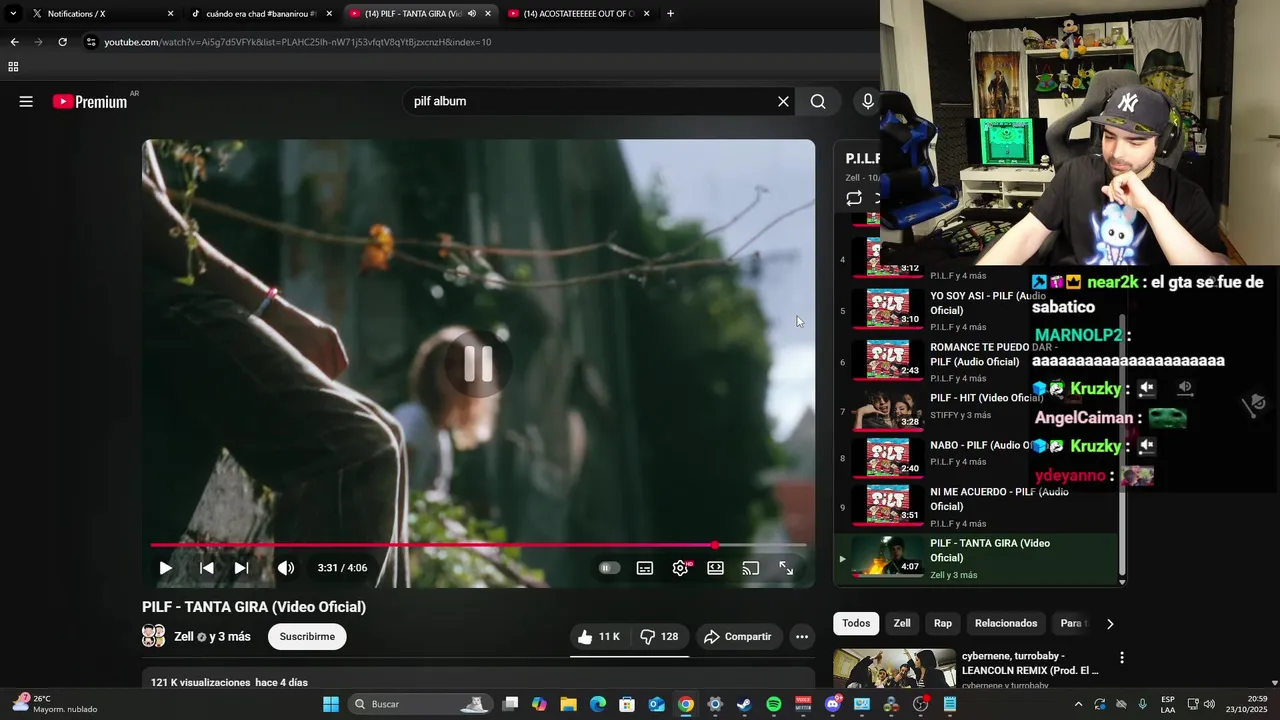This screenshot has width=1280, height=720.
Task: Open the YouTube guide hamburger menu
Action: [26, 101]
